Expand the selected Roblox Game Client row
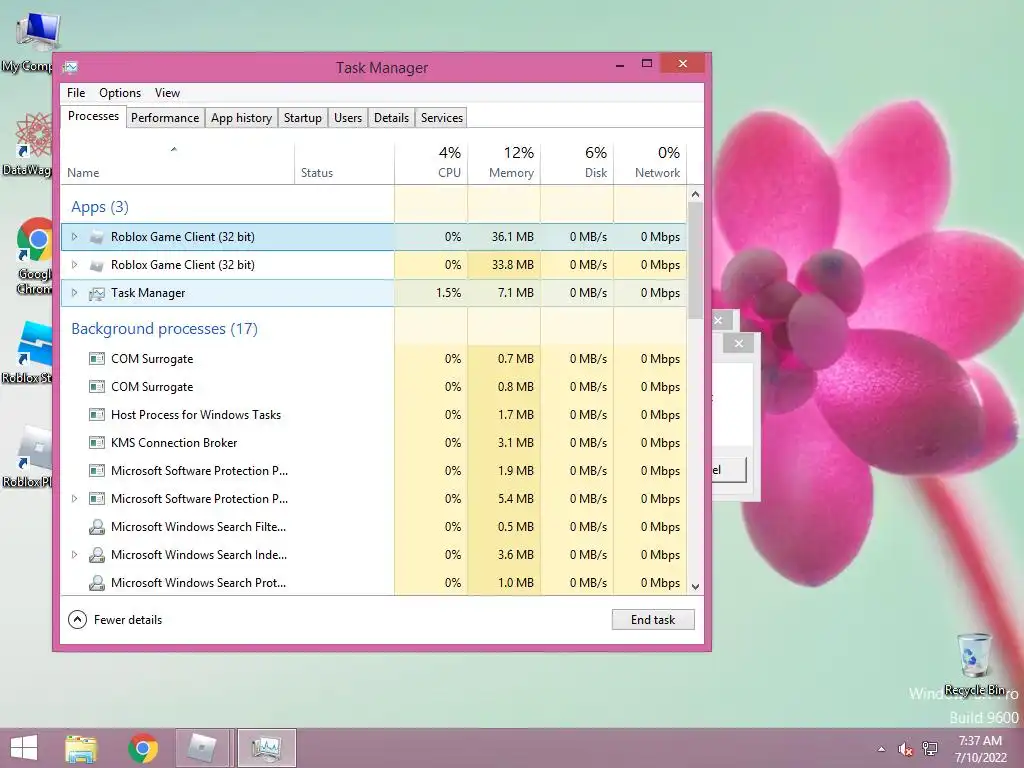The height and width of the screenshot is (768, 1024). [74, 237]
